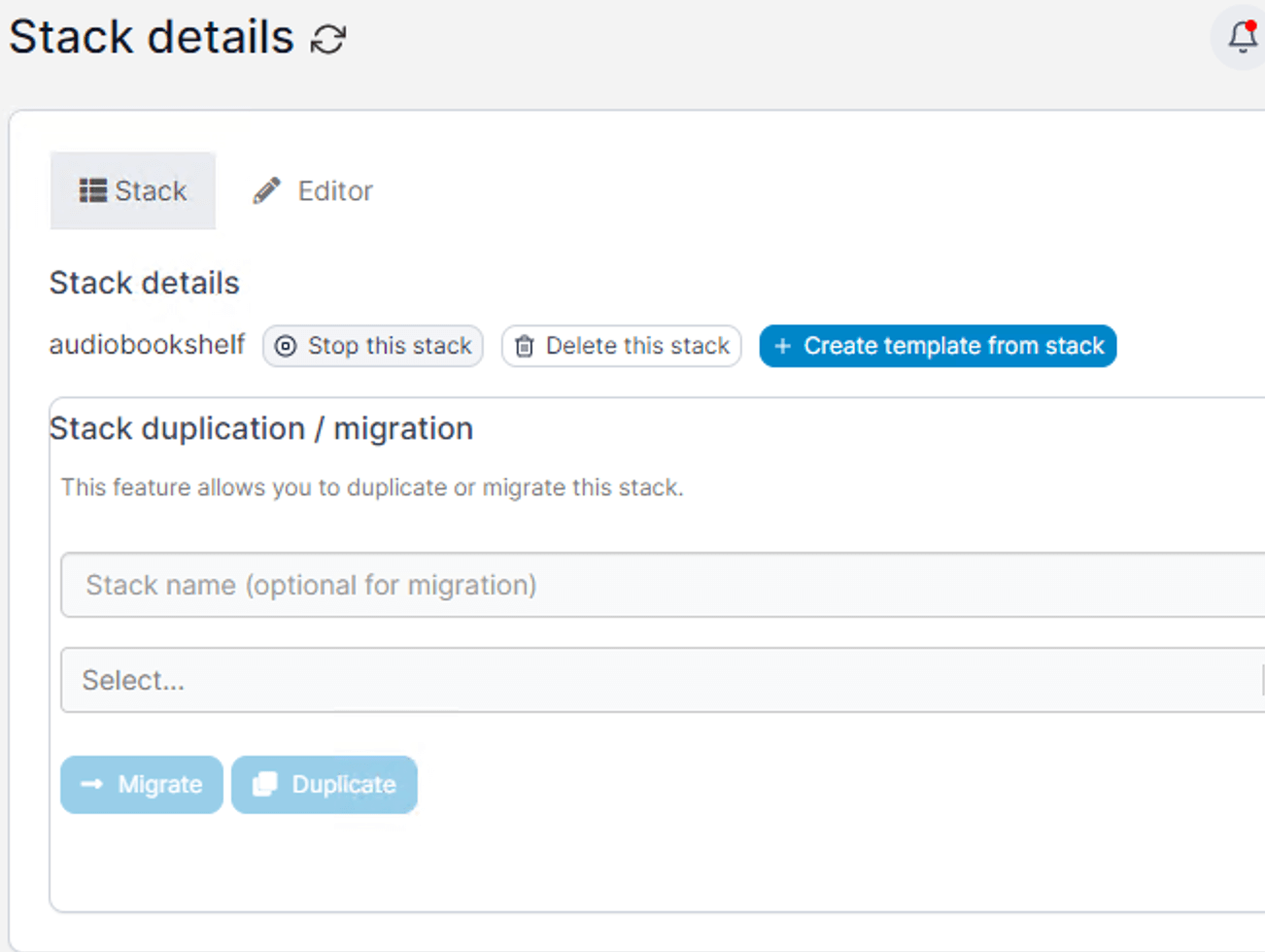Click the stop circle icon
1265x952 pixels.
tap(286, 346)
